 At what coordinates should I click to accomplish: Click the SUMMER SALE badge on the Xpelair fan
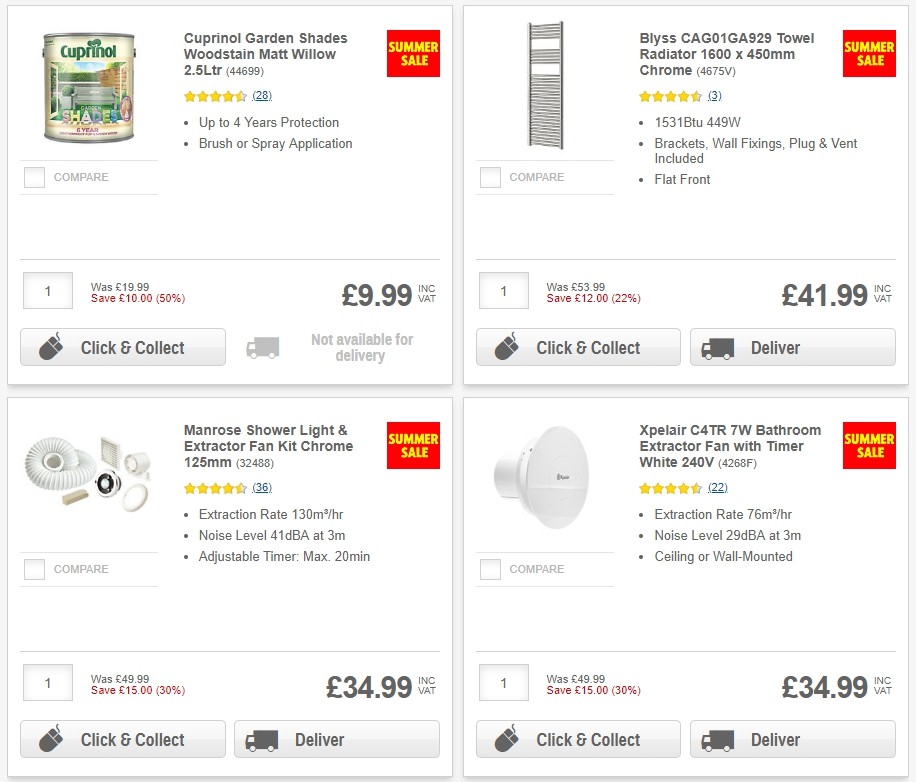click(x=868, y=445)
